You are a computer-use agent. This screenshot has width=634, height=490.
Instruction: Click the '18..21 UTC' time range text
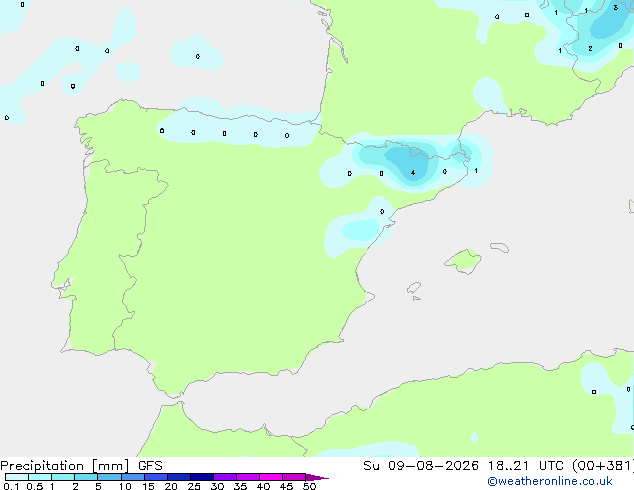526,466
